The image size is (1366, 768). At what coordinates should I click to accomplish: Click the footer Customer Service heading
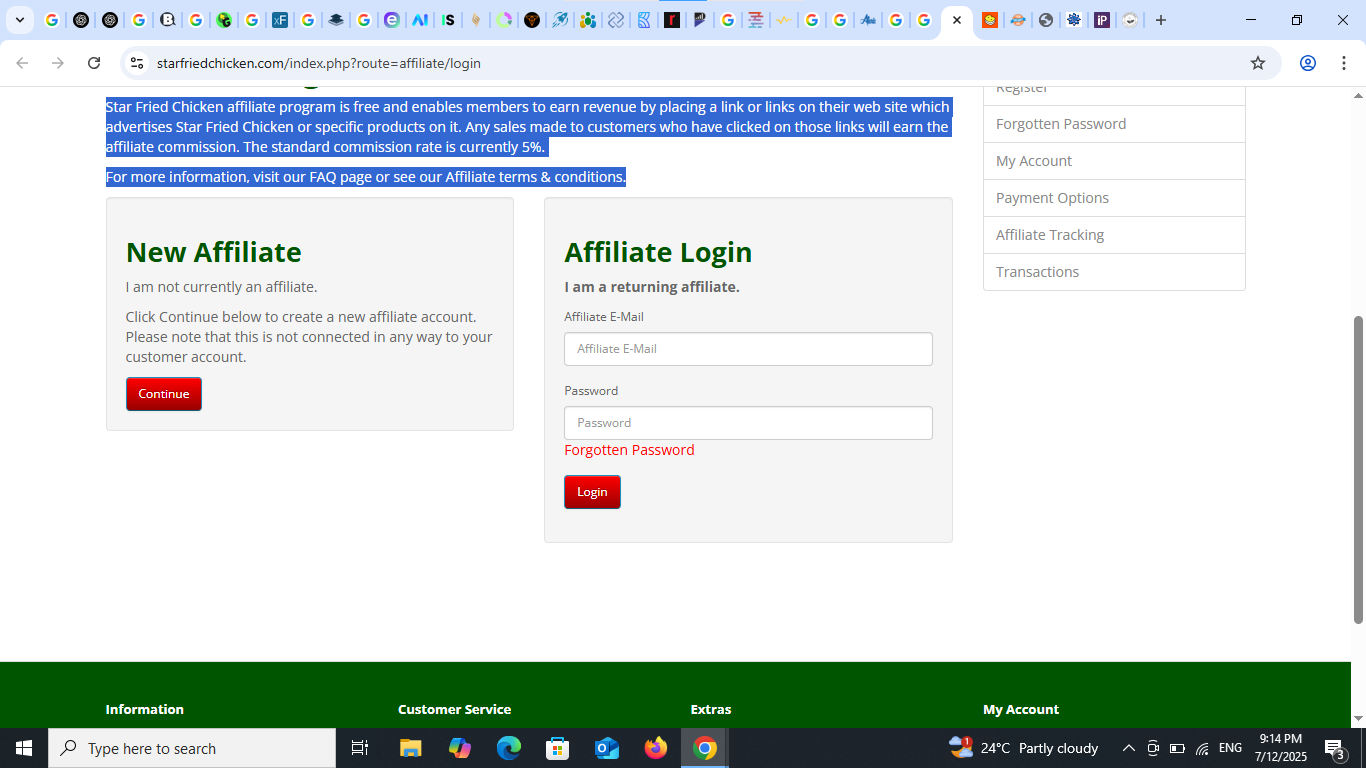pos(455,709)
